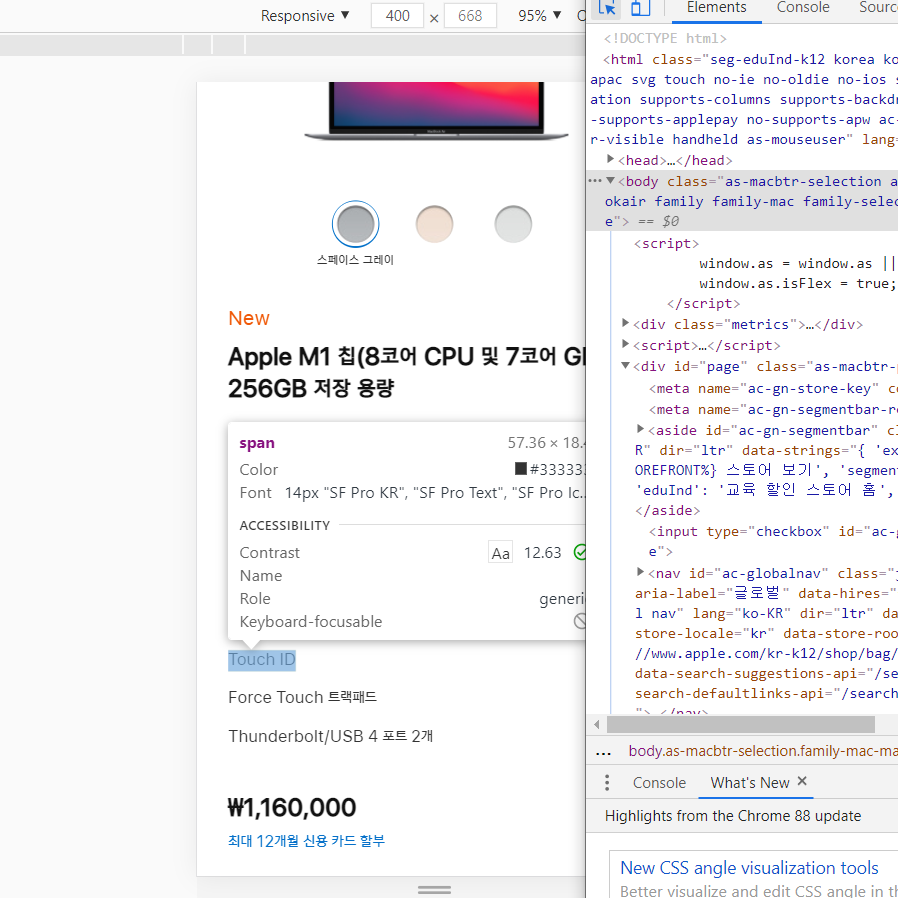Expand the collapsed script node

(625, 344)
